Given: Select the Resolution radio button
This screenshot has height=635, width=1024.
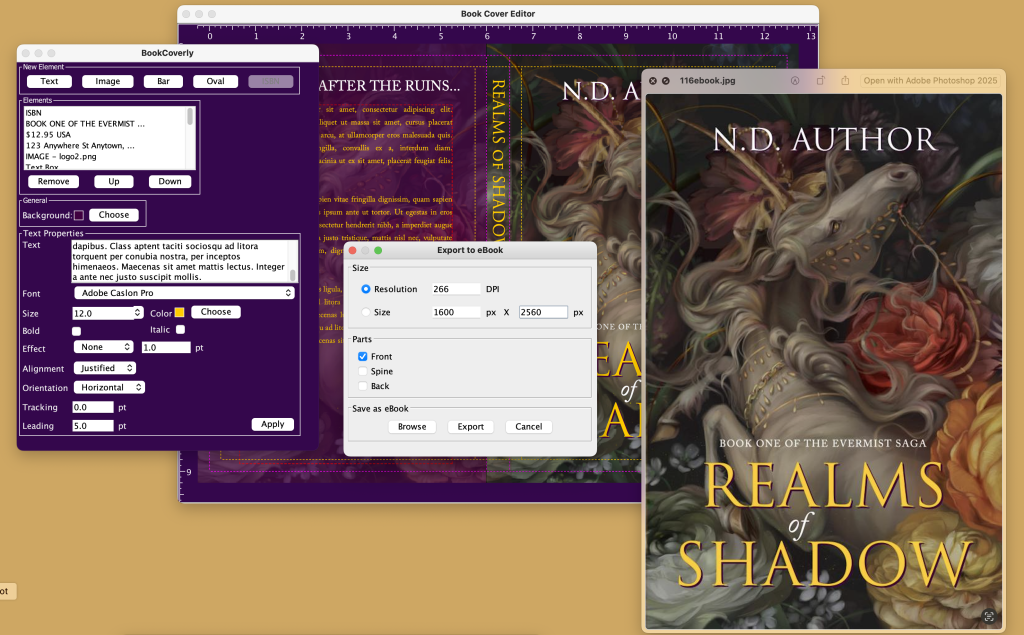Looking at the screenshot, I should [x=366, y=289].
